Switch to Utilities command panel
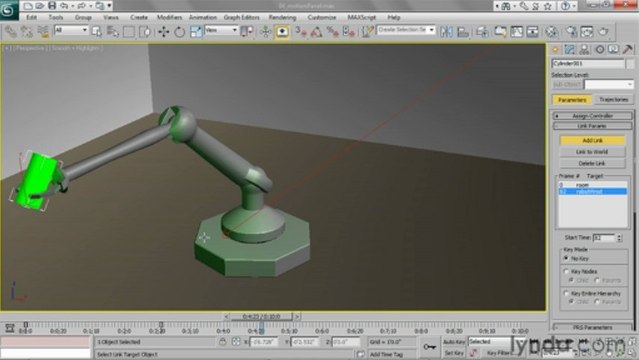639x360 pixels. point(628,50)
